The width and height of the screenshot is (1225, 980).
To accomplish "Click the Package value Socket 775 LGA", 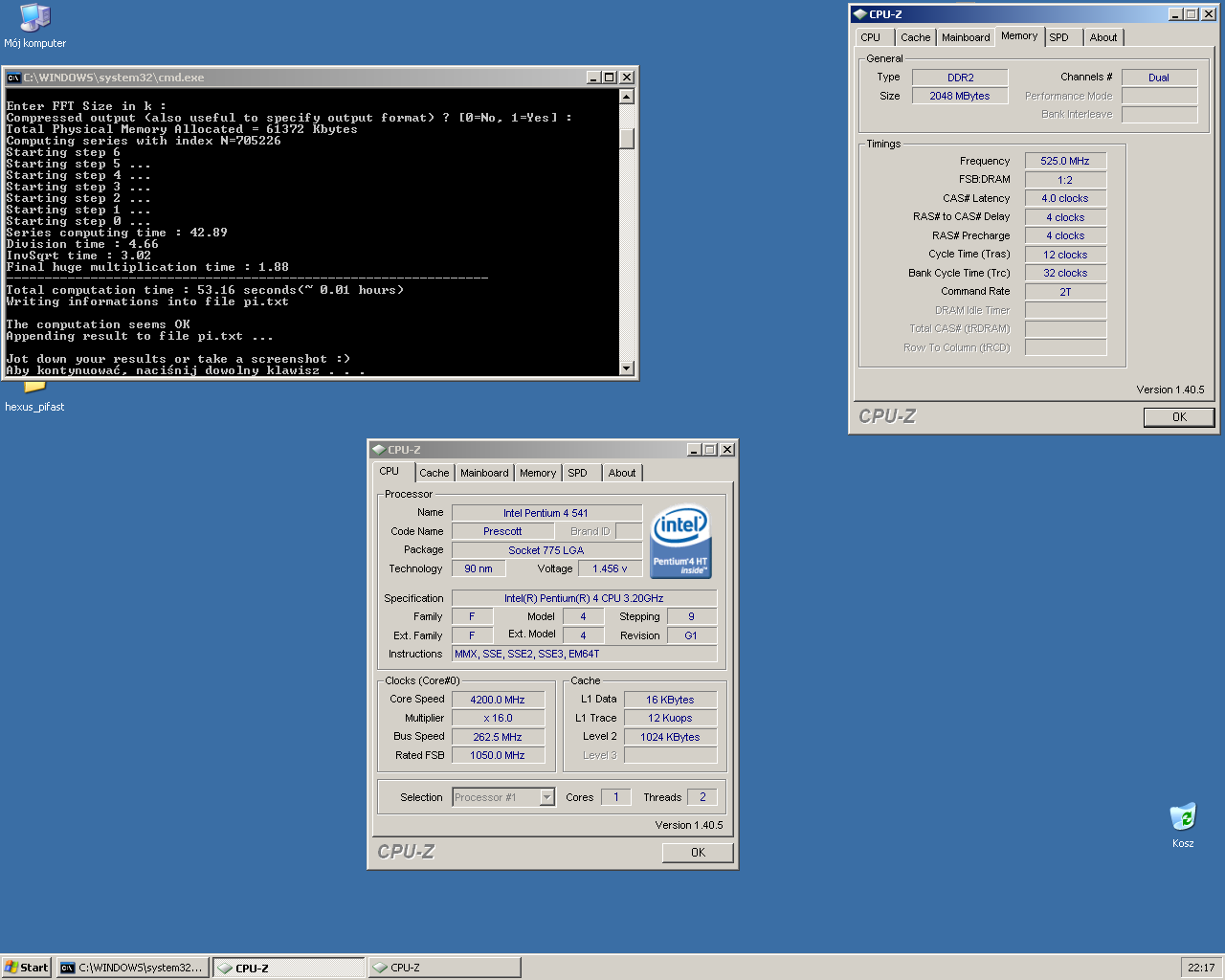I will click(546, 550).
